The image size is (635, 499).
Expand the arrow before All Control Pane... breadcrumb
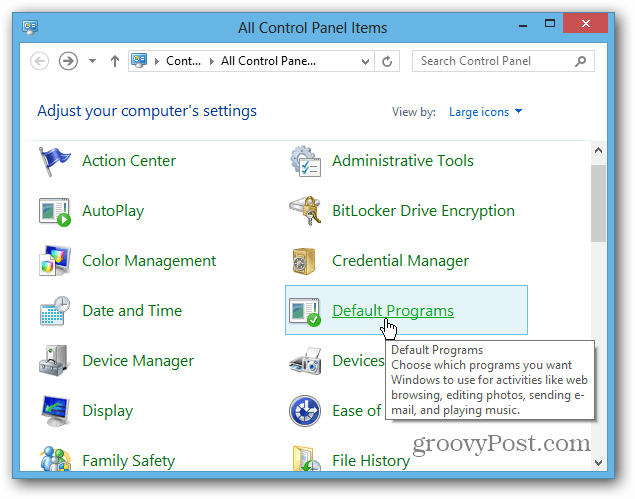pos(212,62)
